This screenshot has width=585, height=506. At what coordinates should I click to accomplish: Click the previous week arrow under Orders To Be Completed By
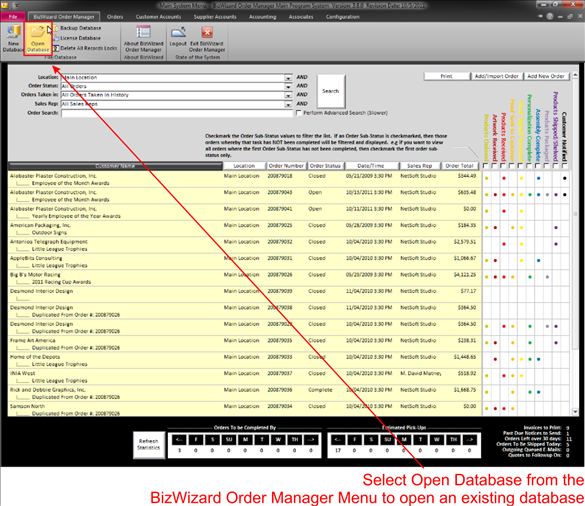tap(179, 440)
